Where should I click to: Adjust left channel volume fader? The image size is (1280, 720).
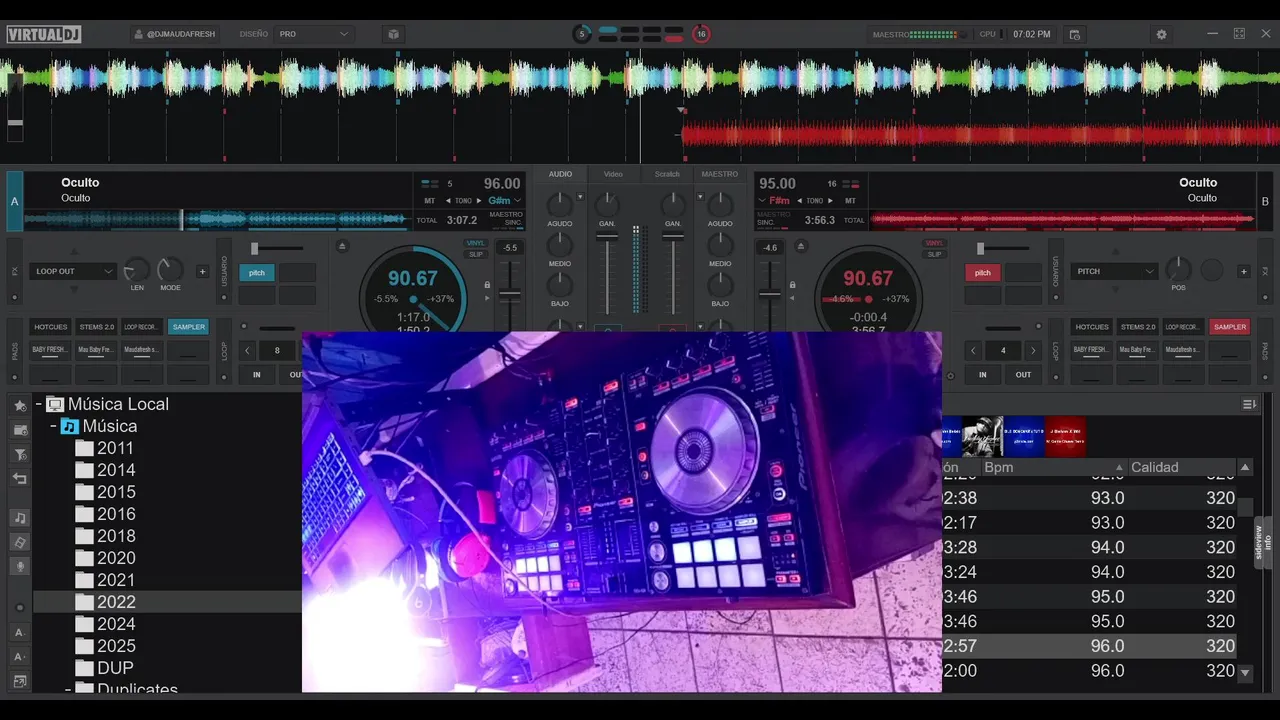pyautogui.click(x=606, y=237)
